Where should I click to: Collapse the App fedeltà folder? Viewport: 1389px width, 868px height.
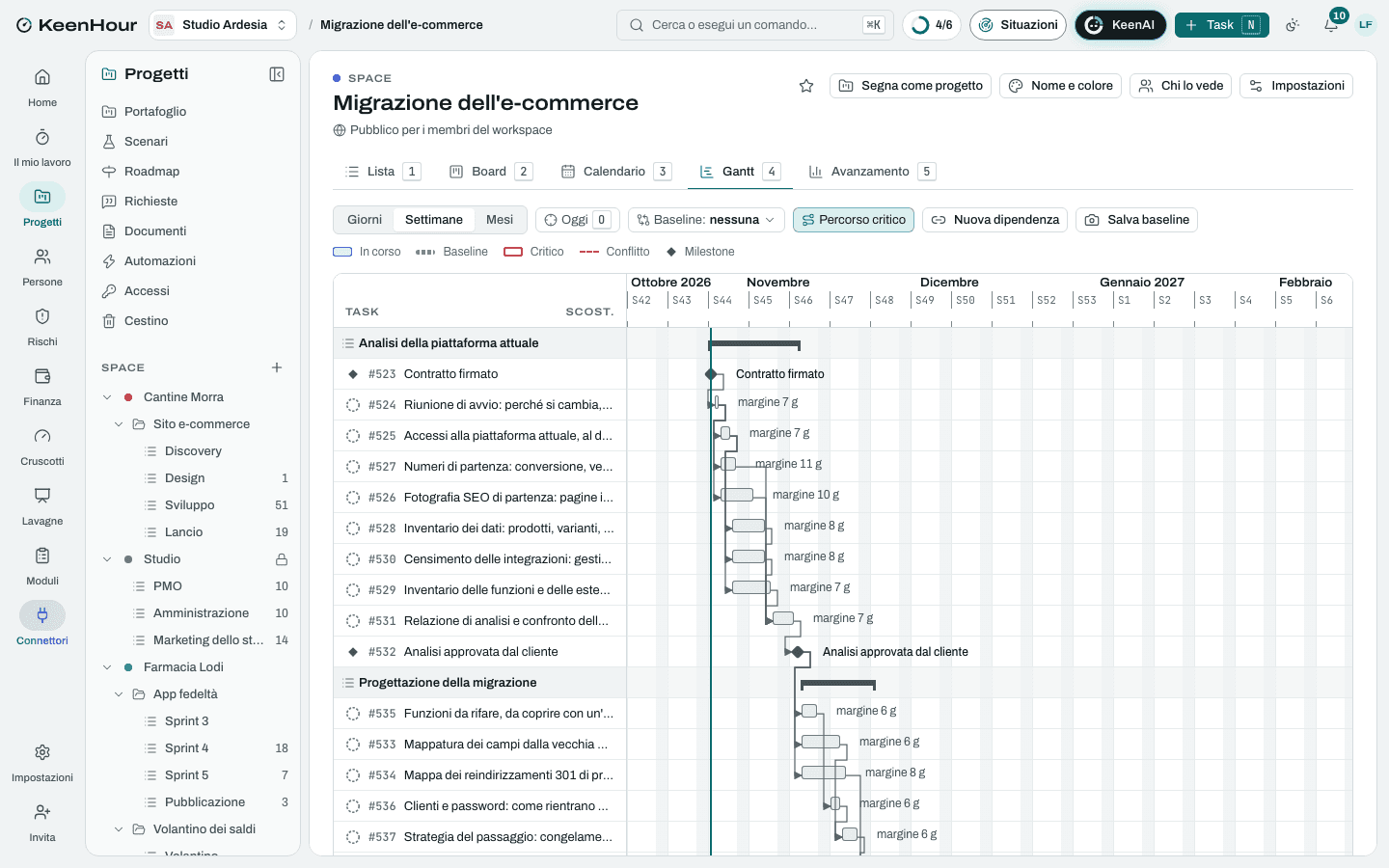click(119, 694)
